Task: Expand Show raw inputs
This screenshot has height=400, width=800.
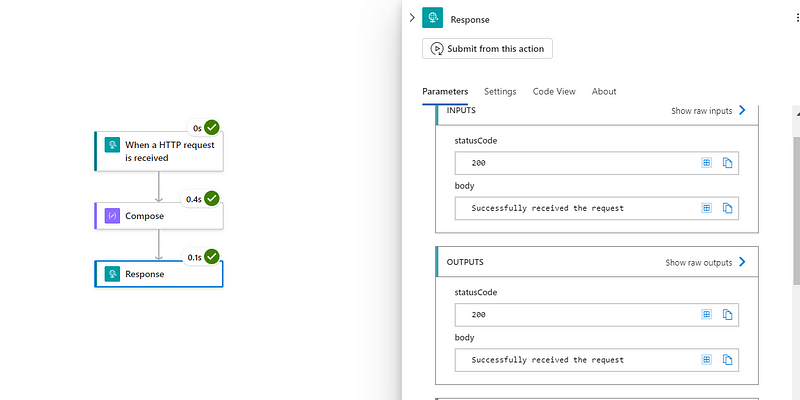Action: point(709,111)
